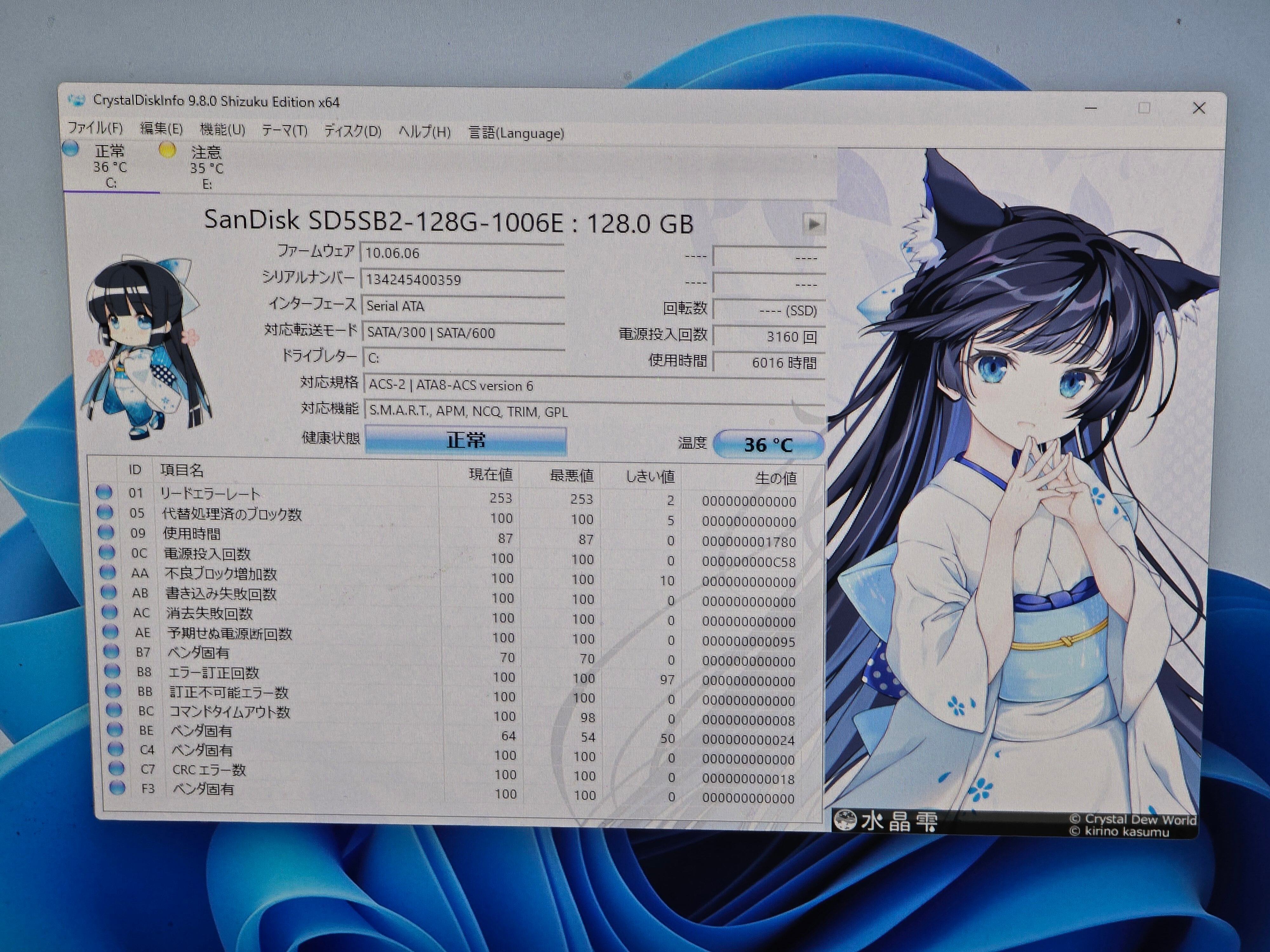Click blue status orb for drive C:
The width and height of the screenshot is (1270, 952).
(71, 149)
